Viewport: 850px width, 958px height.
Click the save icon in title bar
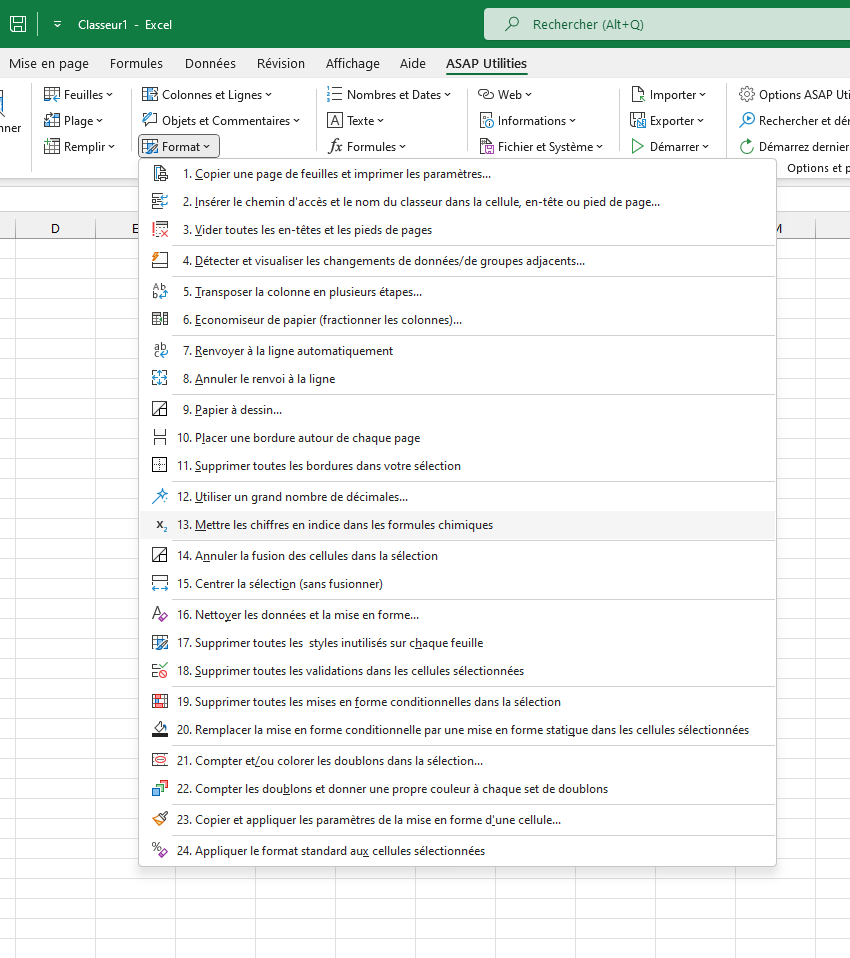[x=18, y=24]
